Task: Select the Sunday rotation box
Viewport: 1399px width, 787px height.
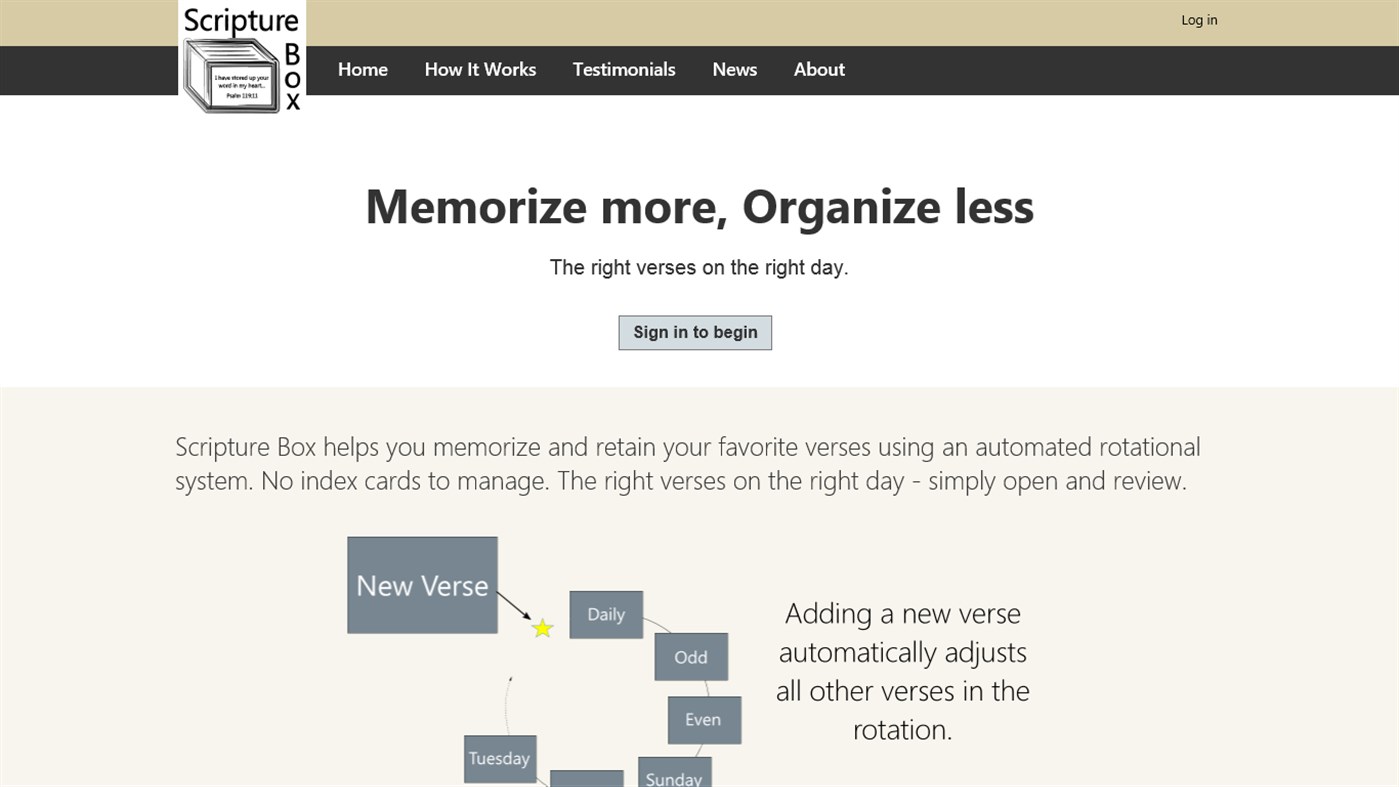Action: [x=674, y=775]
